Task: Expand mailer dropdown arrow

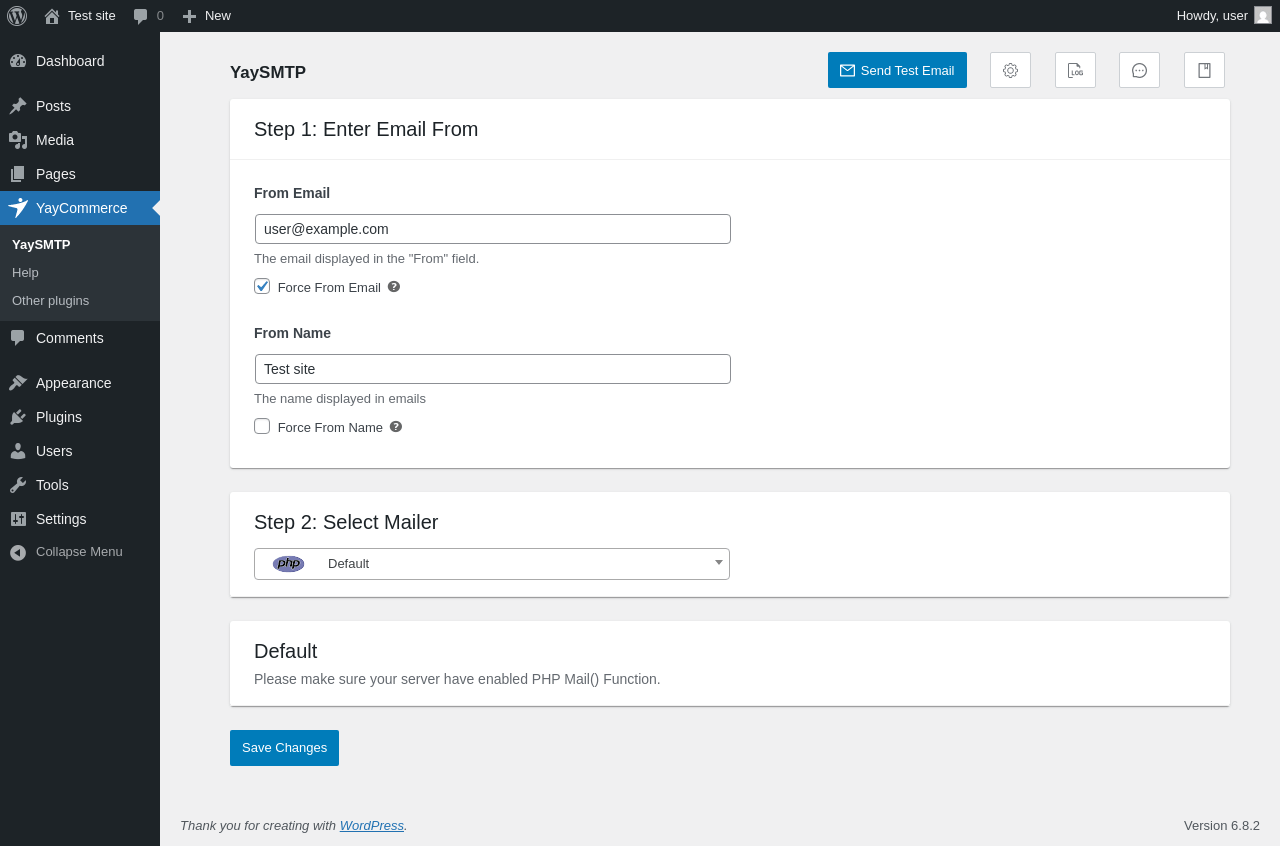Action: point(718,563)
